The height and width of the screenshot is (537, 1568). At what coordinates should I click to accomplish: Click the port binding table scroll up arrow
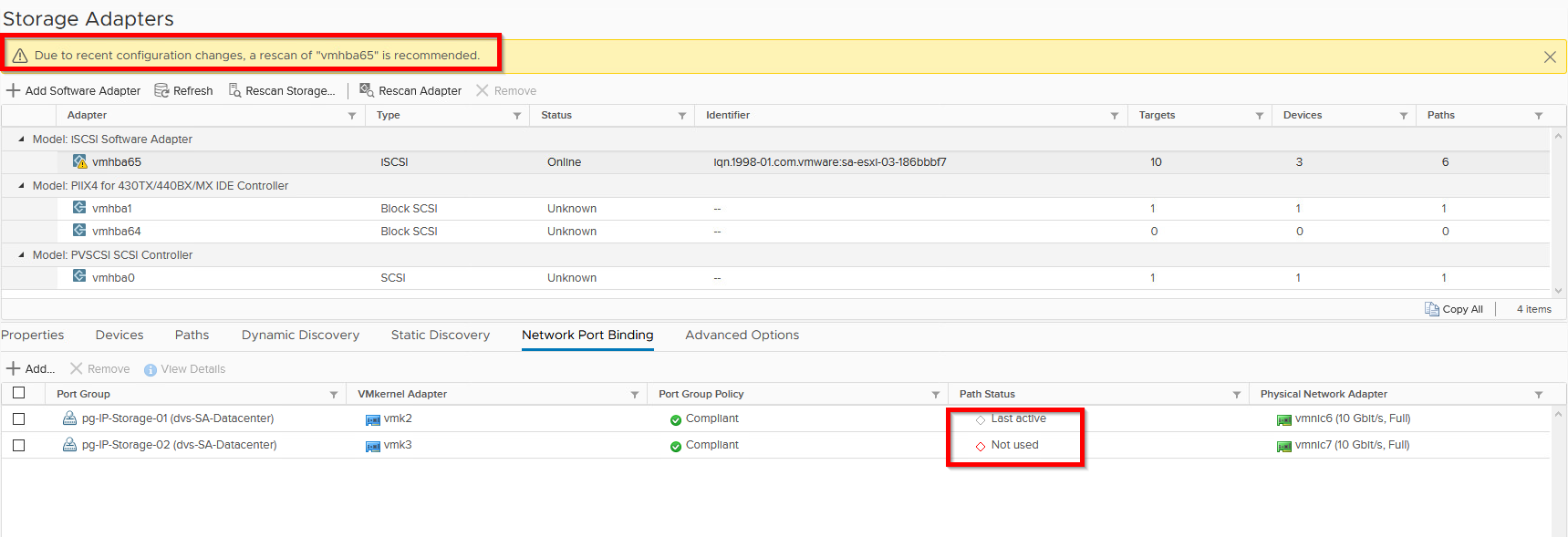coord(1558,414)
